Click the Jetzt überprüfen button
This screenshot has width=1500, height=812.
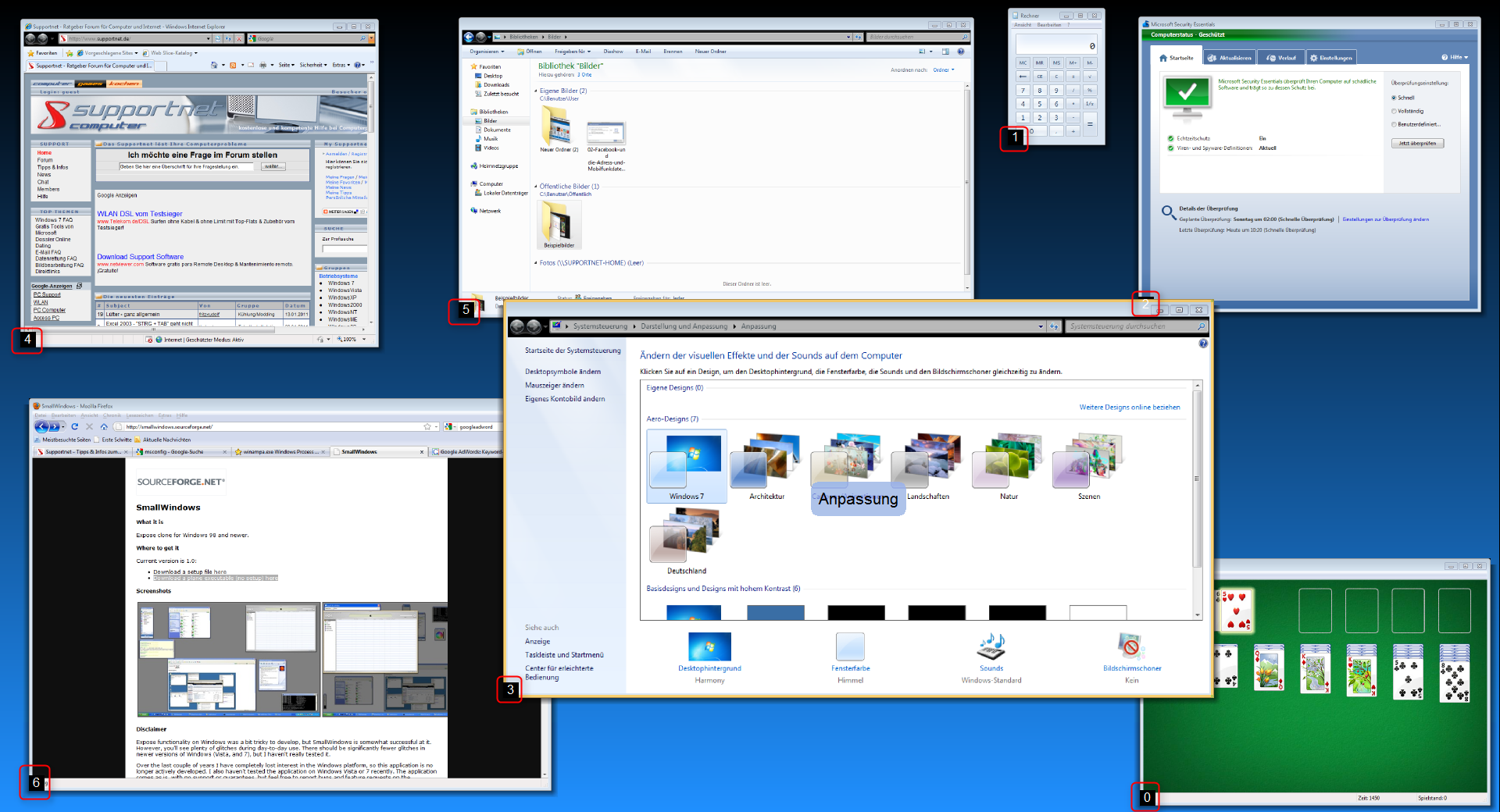[x=1416, y=143]
